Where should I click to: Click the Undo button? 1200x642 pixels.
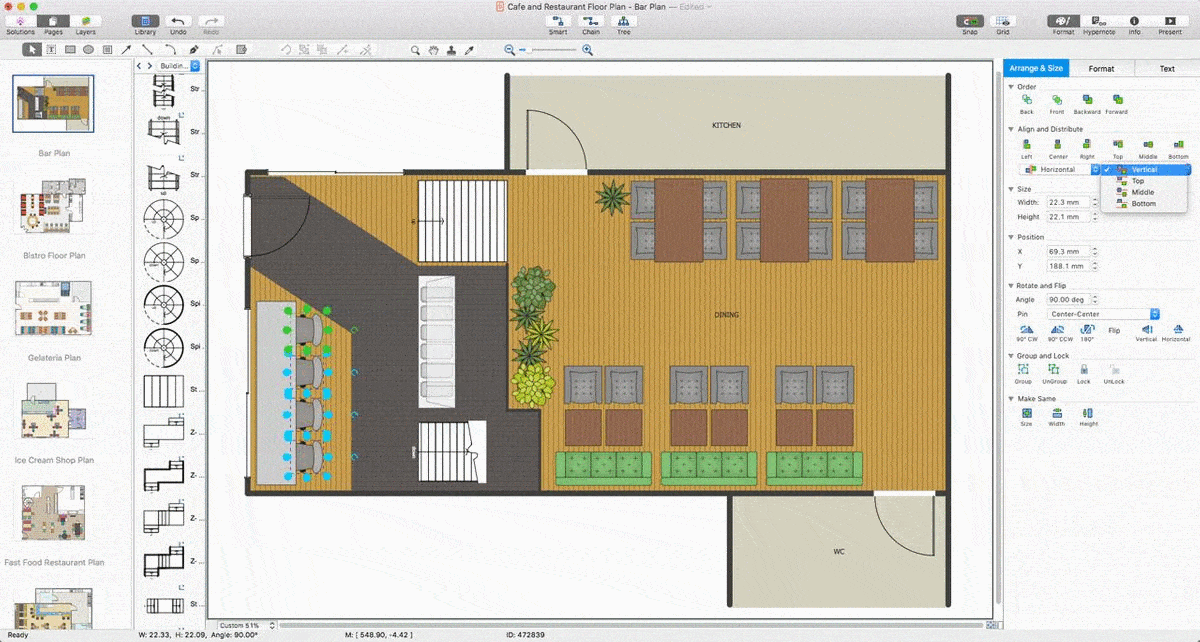tap(178, 21)
